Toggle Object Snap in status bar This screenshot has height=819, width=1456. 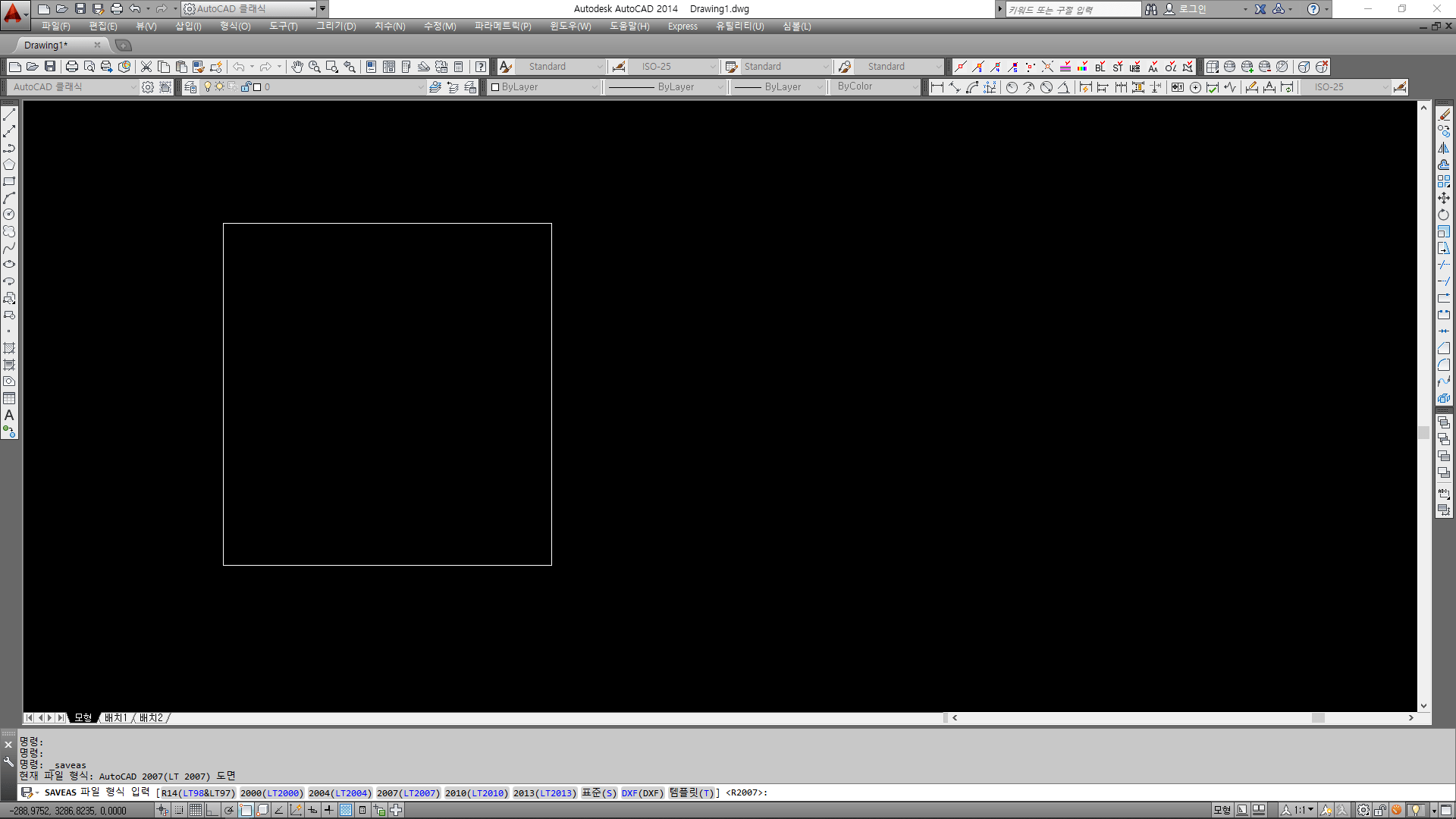point(246,810)
